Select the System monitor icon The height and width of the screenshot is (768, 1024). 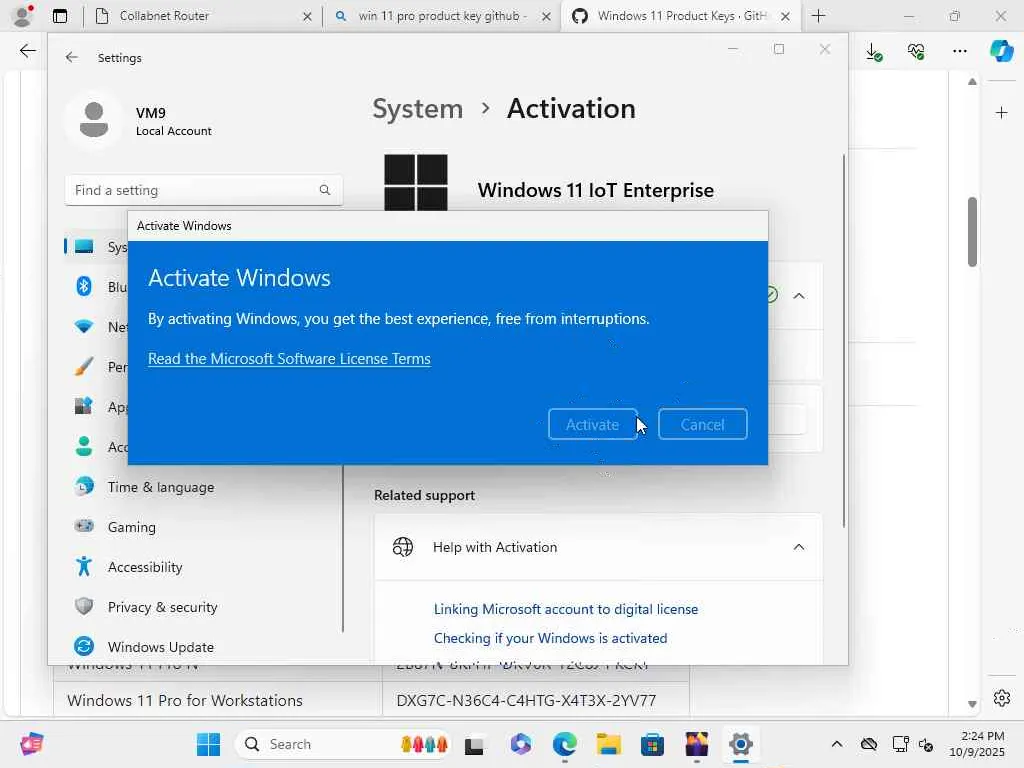click(84, 246)
